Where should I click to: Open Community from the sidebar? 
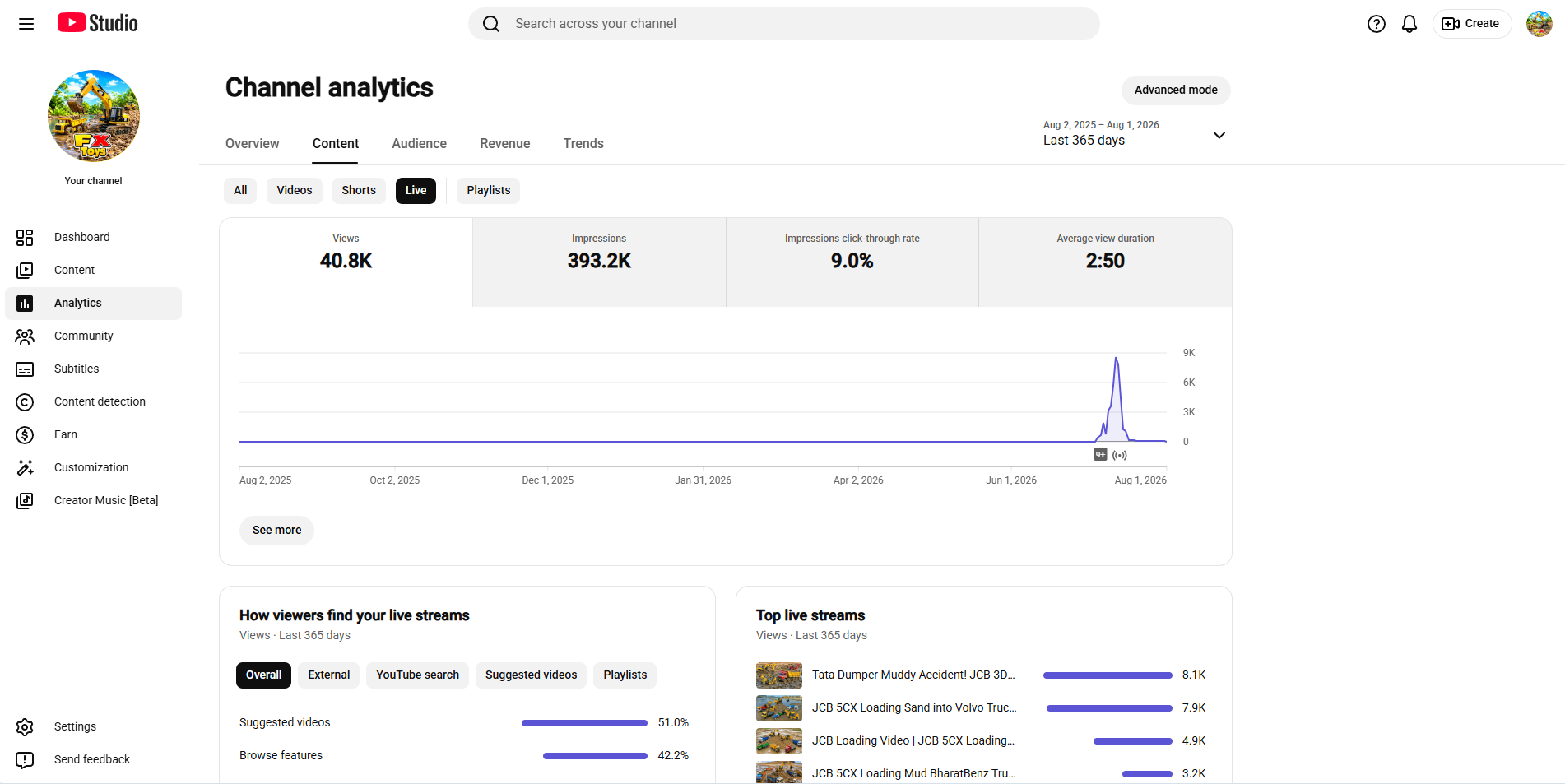click(94, 336)
